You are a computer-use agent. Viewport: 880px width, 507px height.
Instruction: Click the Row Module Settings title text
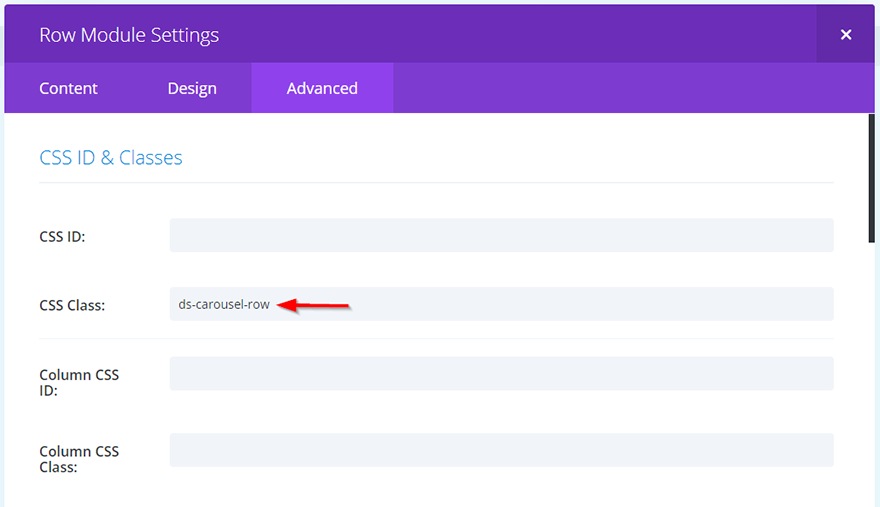point(129,35)
